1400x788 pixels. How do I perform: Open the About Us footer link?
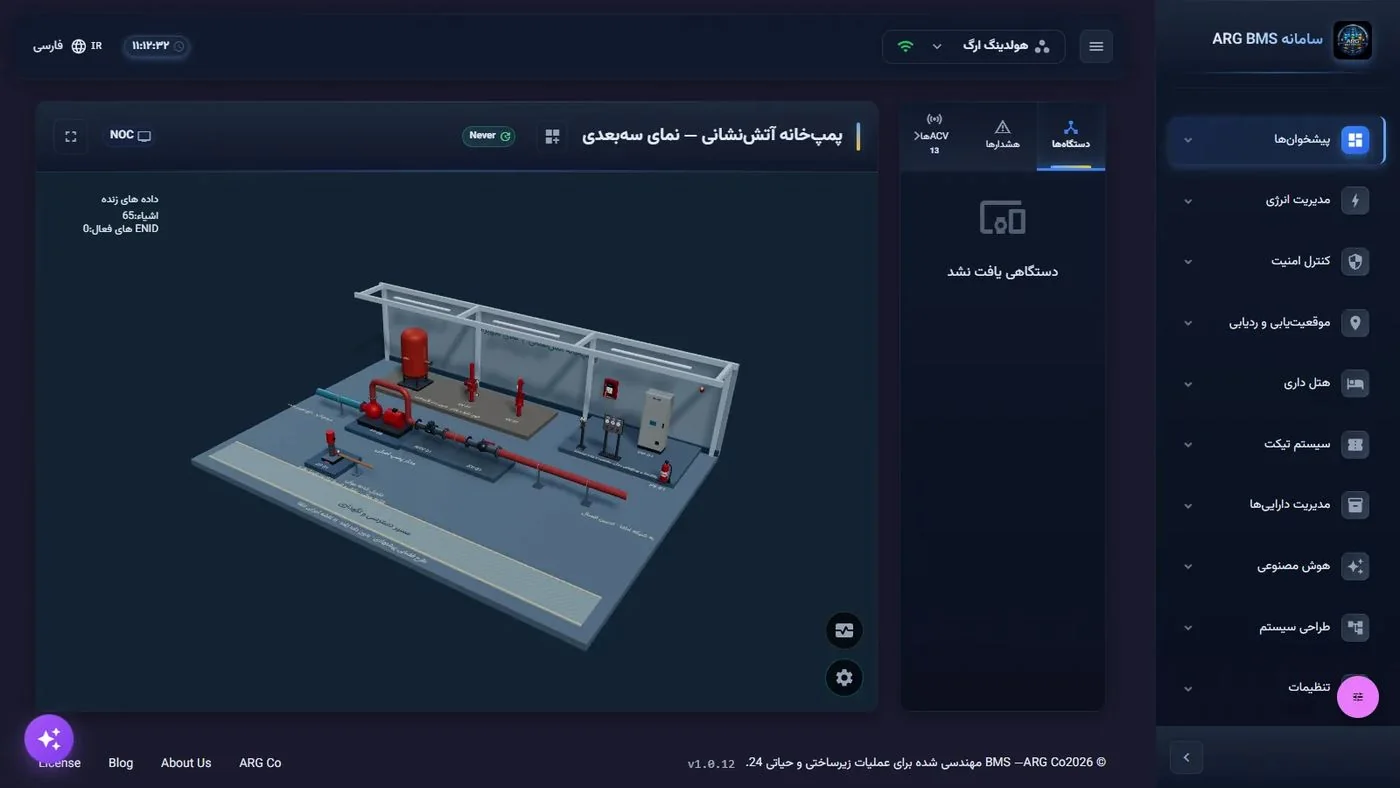coord(186,763)
